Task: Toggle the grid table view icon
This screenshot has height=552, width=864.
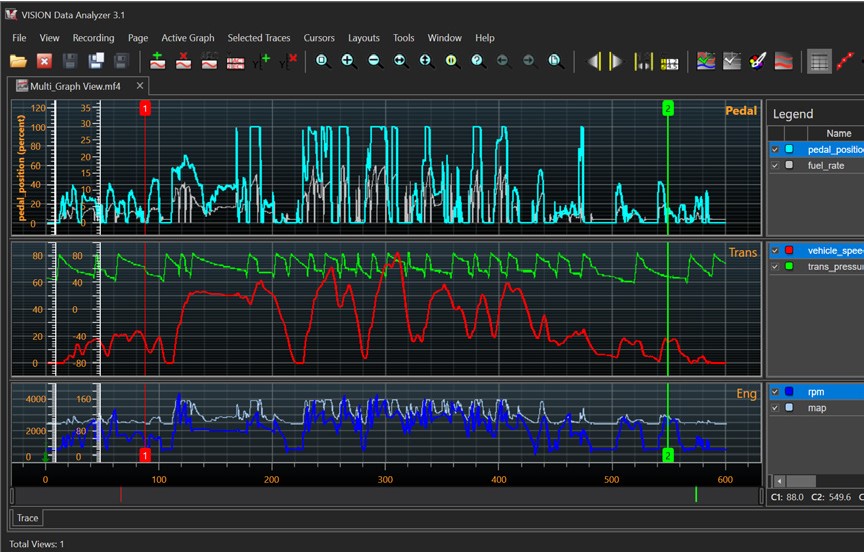Action: [x=819, y=61]
